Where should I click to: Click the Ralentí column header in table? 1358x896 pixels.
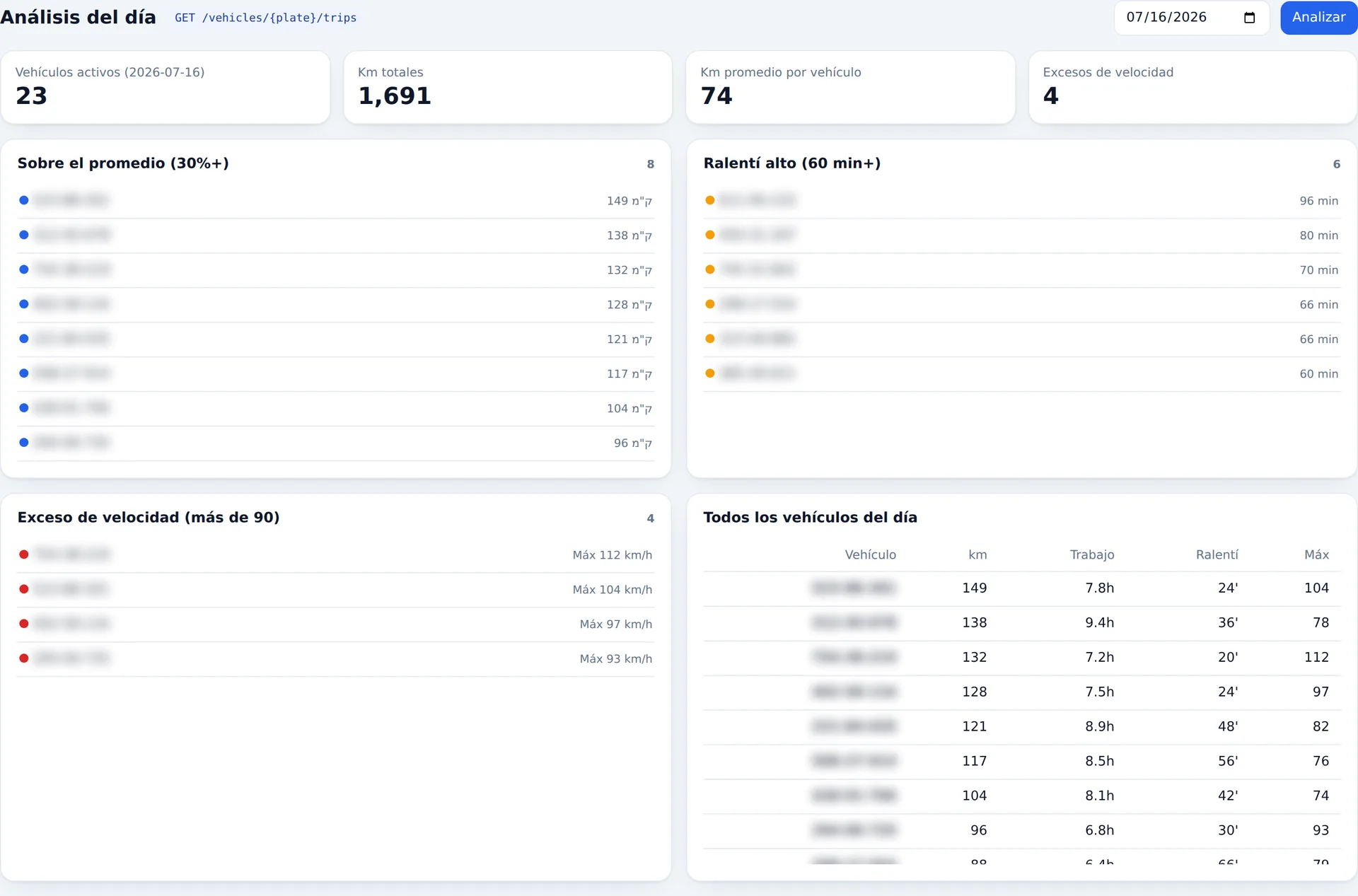click(1217, 554)
